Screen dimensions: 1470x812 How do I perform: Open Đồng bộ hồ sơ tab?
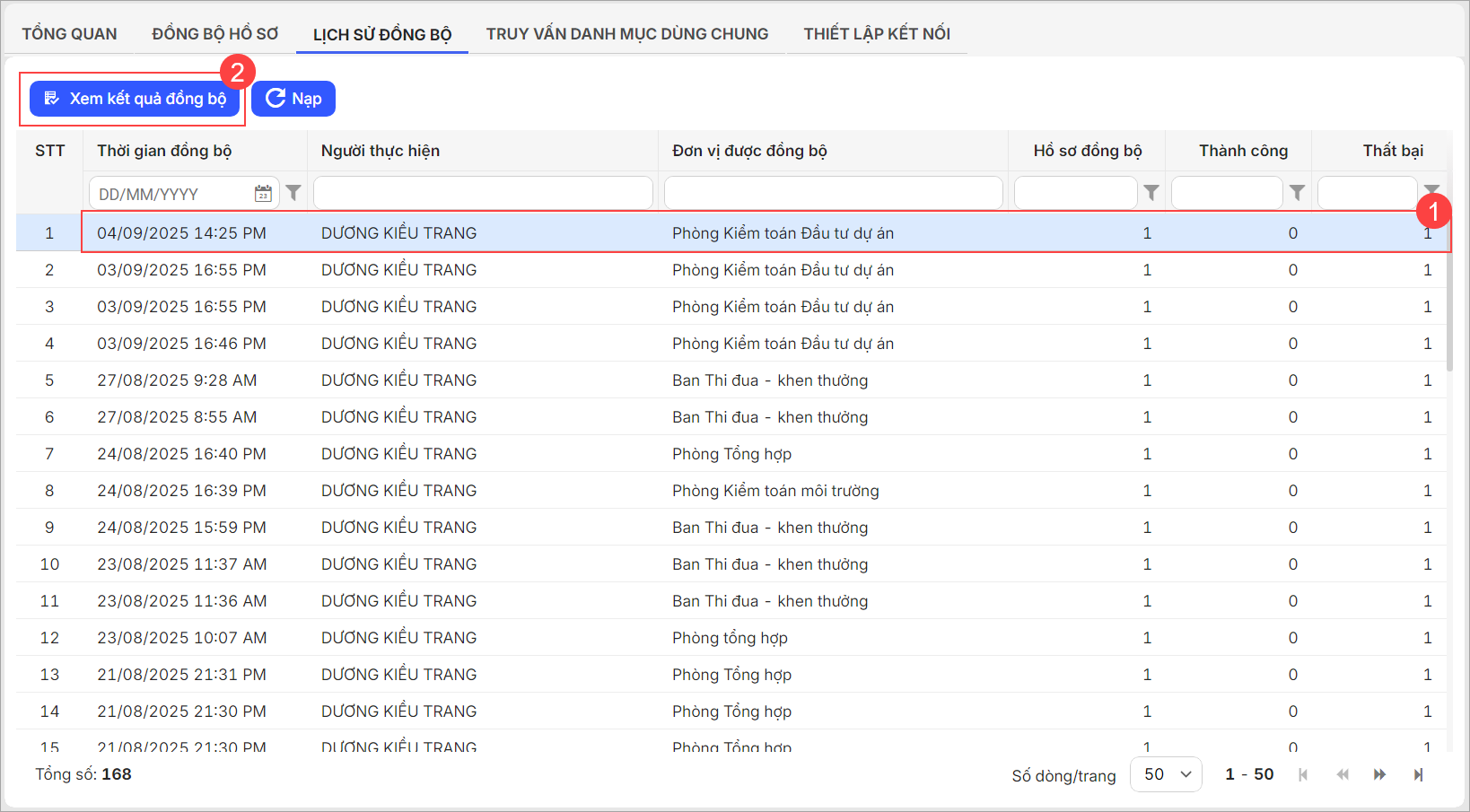point(215,34)
